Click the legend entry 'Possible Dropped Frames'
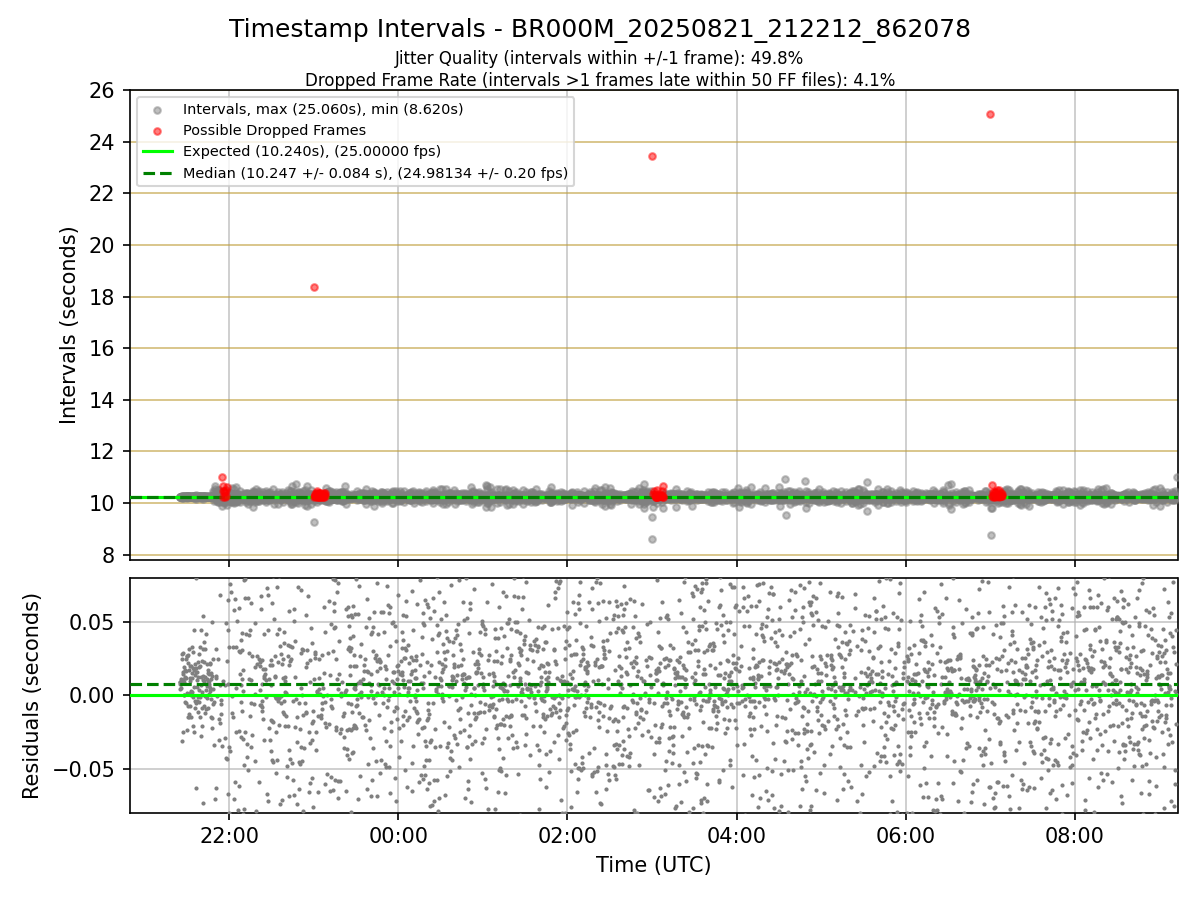The image size is (1200, 900). [274, 130]
